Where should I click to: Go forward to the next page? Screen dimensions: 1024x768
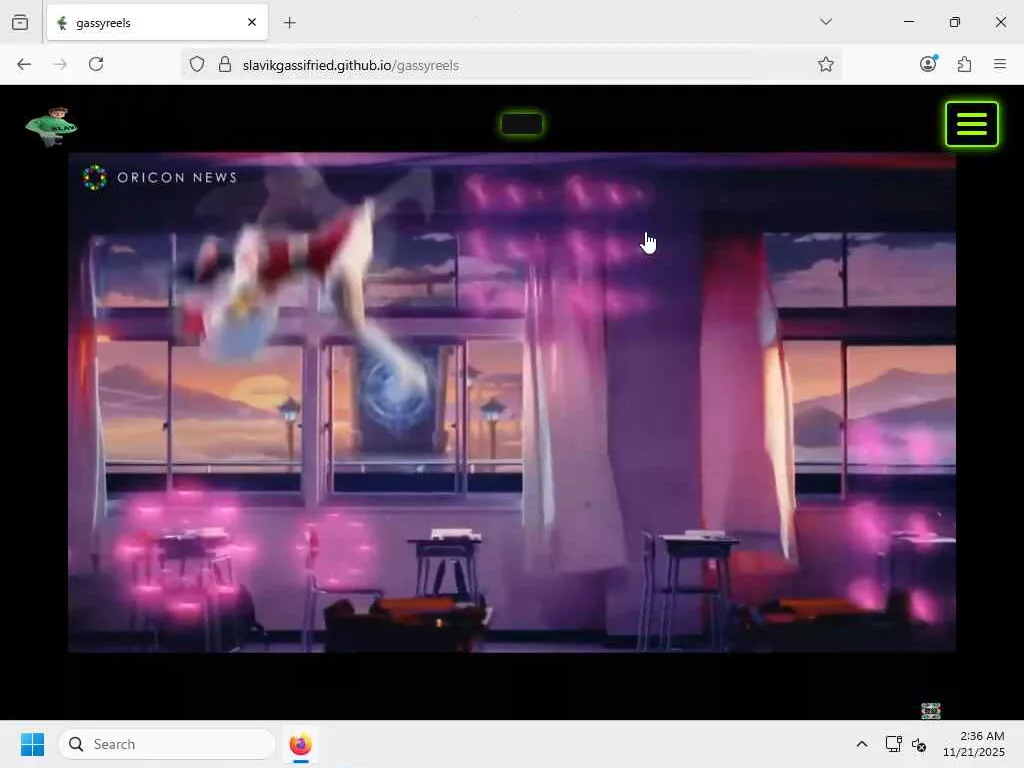(60, 64)
